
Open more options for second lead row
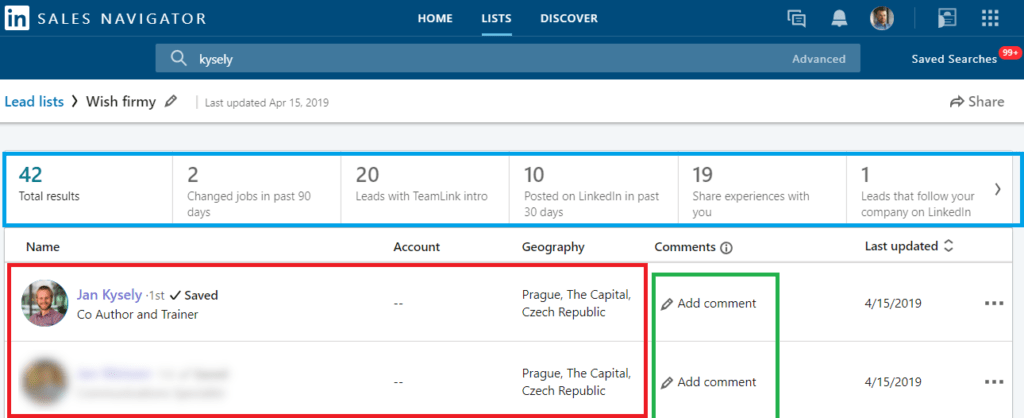coord(993,381)
